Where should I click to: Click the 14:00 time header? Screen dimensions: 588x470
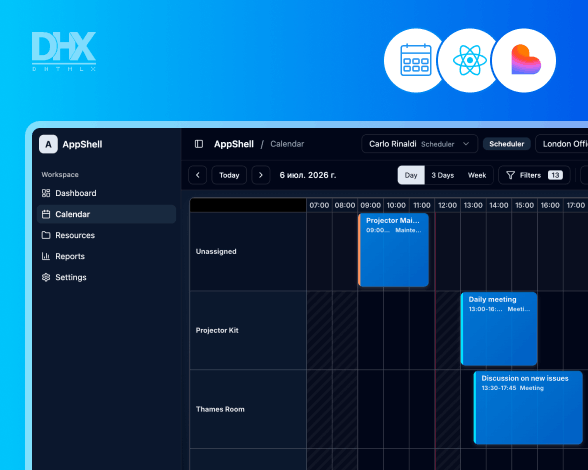tap(499, 205)
